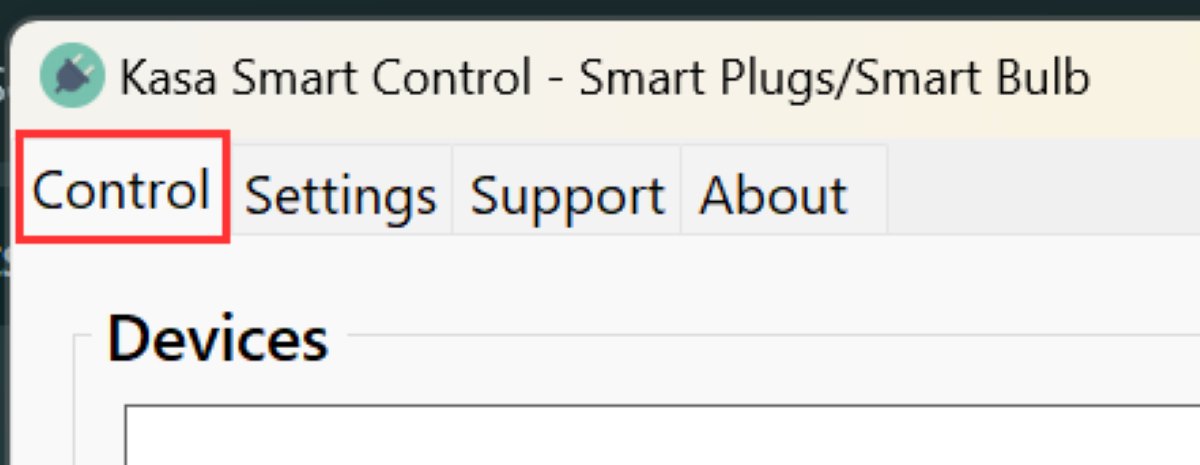The image size is (1200, 465).
Task: Click the dash separator in window title
Action: [554, 80]
